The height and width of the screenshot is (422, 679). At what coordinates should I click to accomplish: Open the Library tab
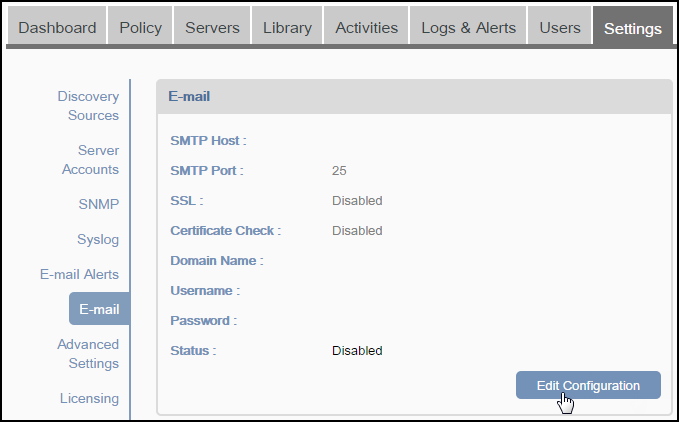point(287,26)
